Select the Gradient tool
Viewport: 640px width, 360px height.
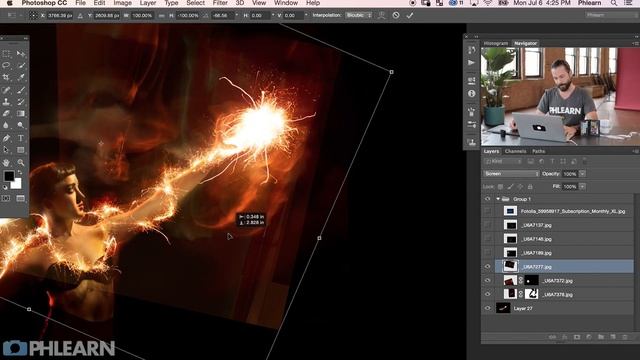point(21,113)
